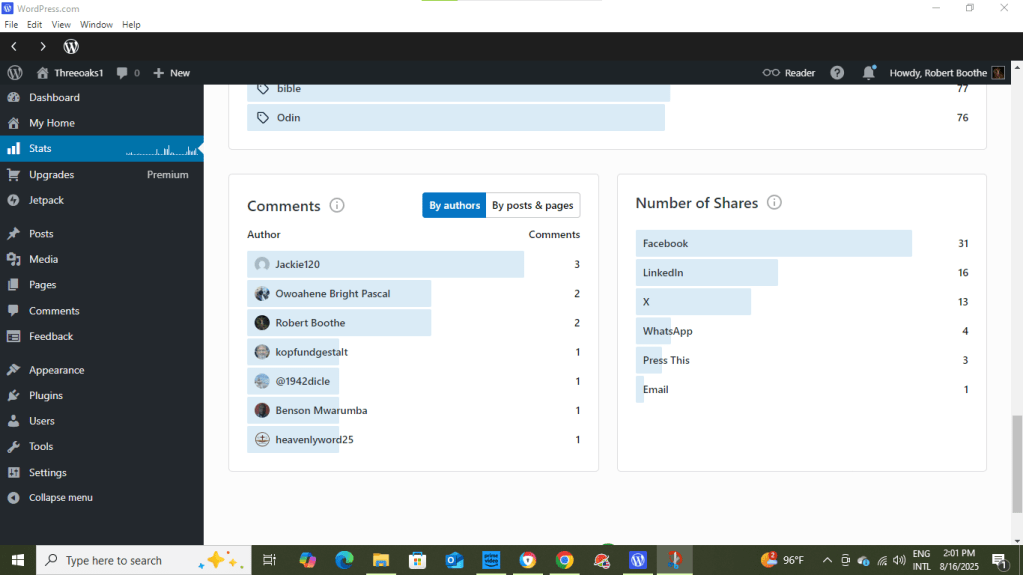
Task: Click the back navigation arrow
Action: click(x=14, y=47)
